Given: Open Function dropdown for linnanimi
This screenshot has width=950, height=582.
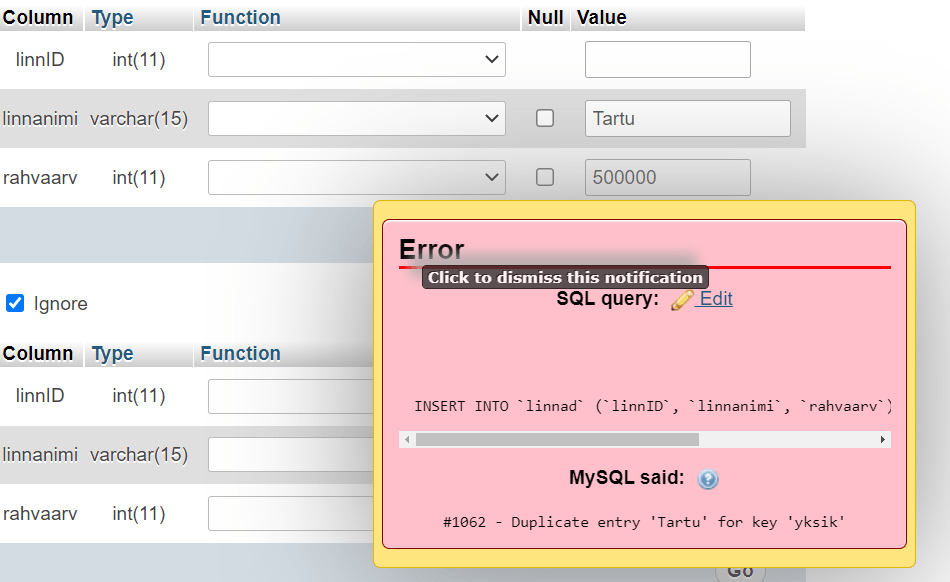Looking at the screenshot, I should click(356, 118).
